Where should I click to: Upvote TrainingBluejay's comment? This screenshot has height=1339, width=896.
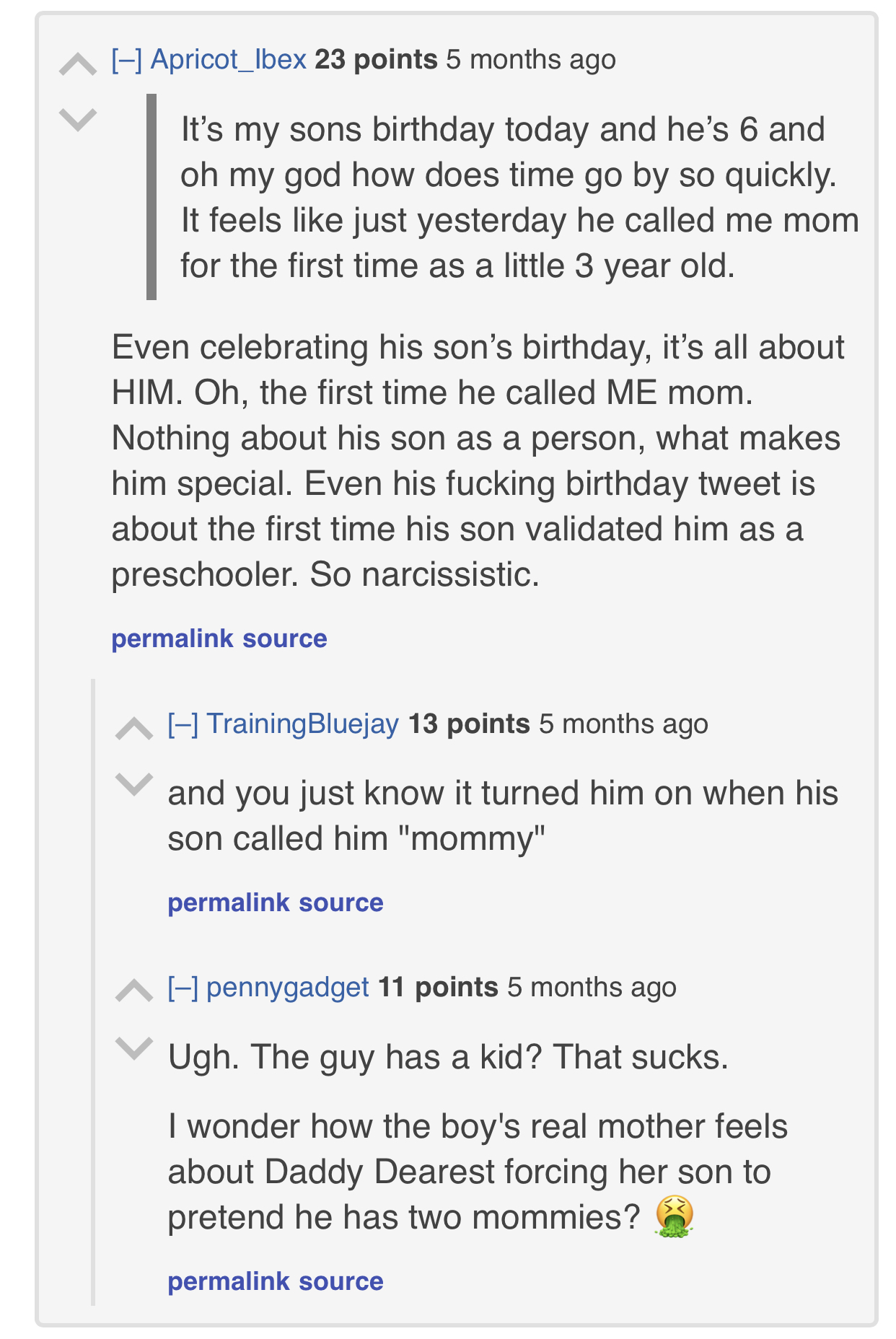coord(134,729)
